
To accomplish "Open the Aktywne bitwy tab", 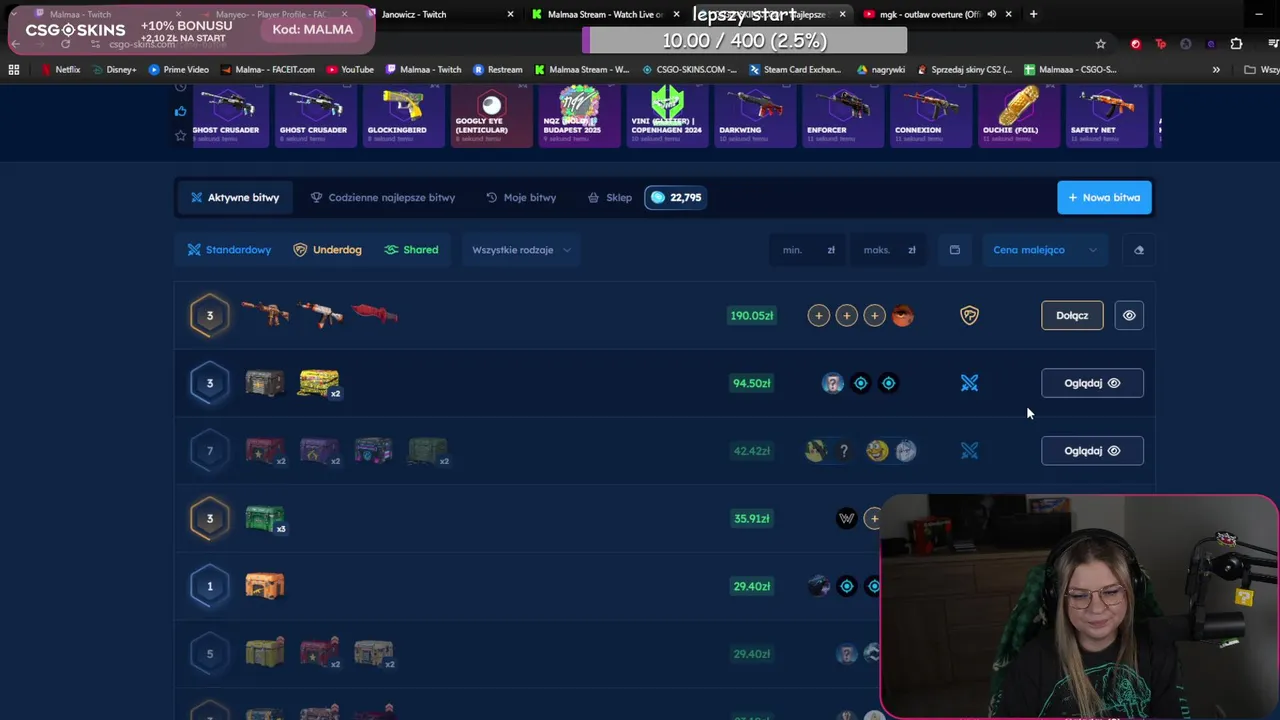I will [x=235, y=197].
